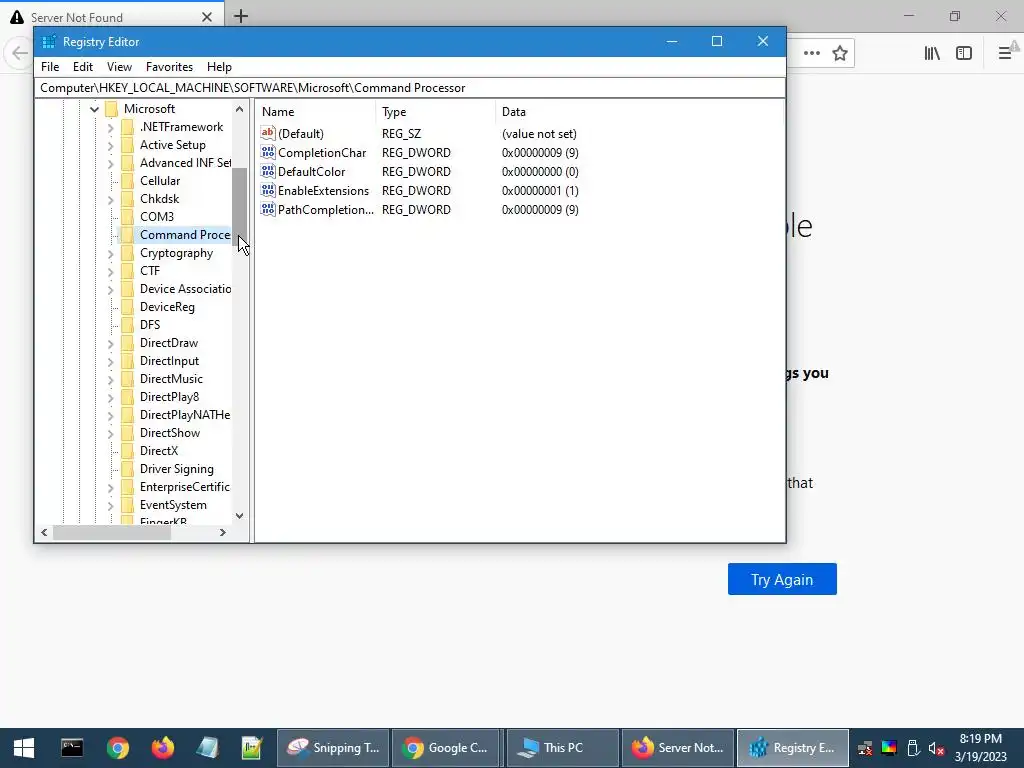Select the Command Processor key
Screen dimensions: 1024x768
[x=185, y=234]
